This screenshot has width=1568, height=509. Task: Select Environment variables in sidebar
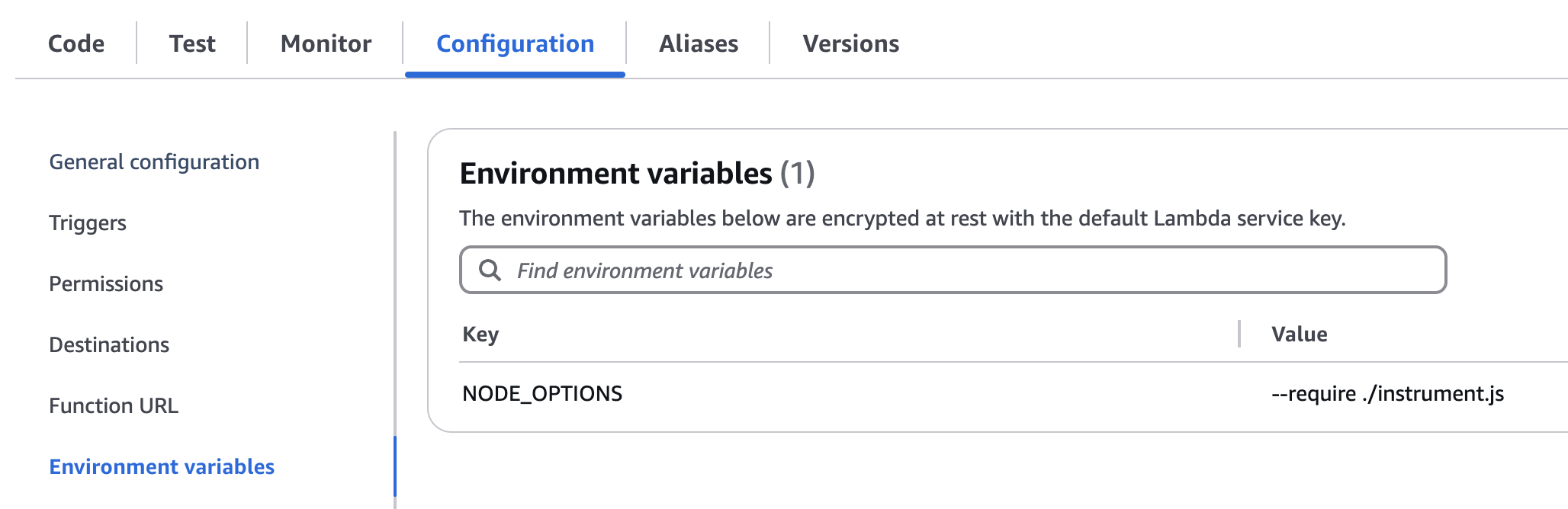coord(162,466)
